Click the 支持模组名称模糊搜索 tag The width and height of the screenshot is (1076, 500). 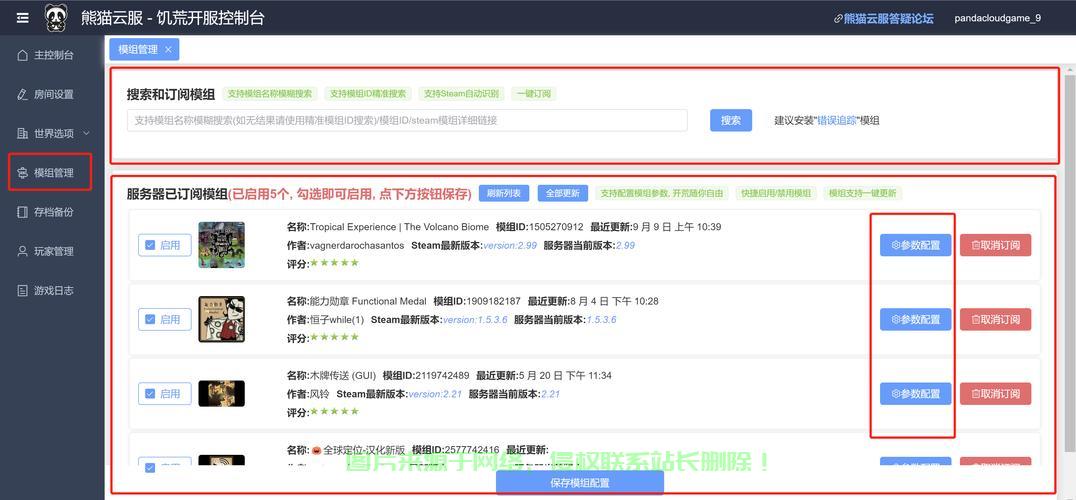click(270, 94)
